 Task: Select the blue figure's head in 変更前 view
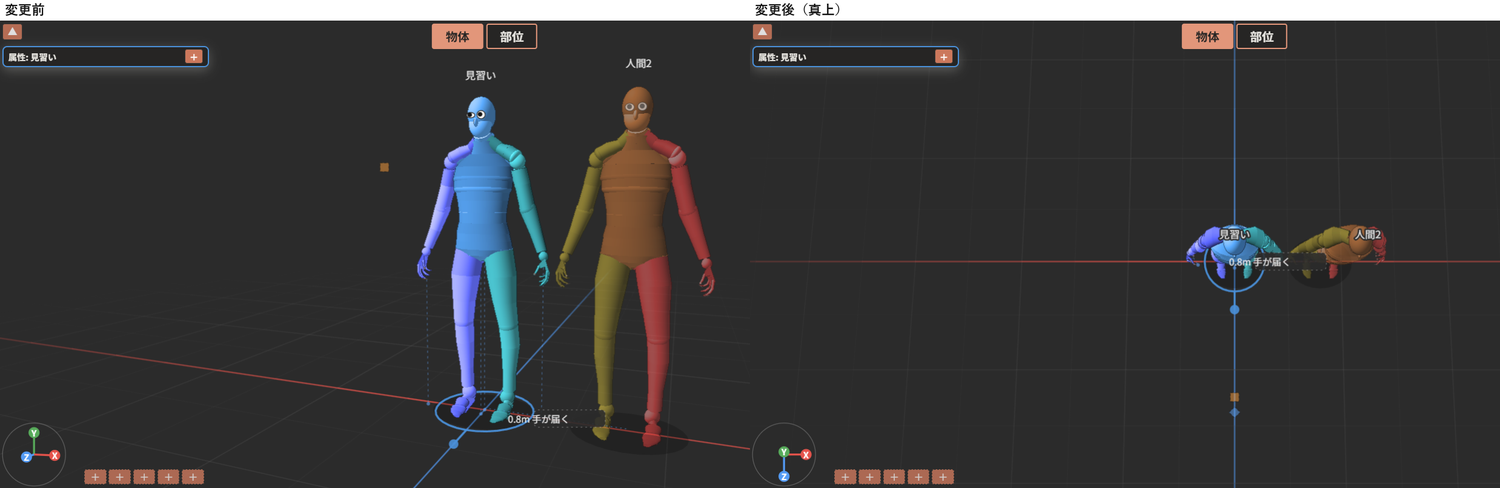(x=481, y=117)
